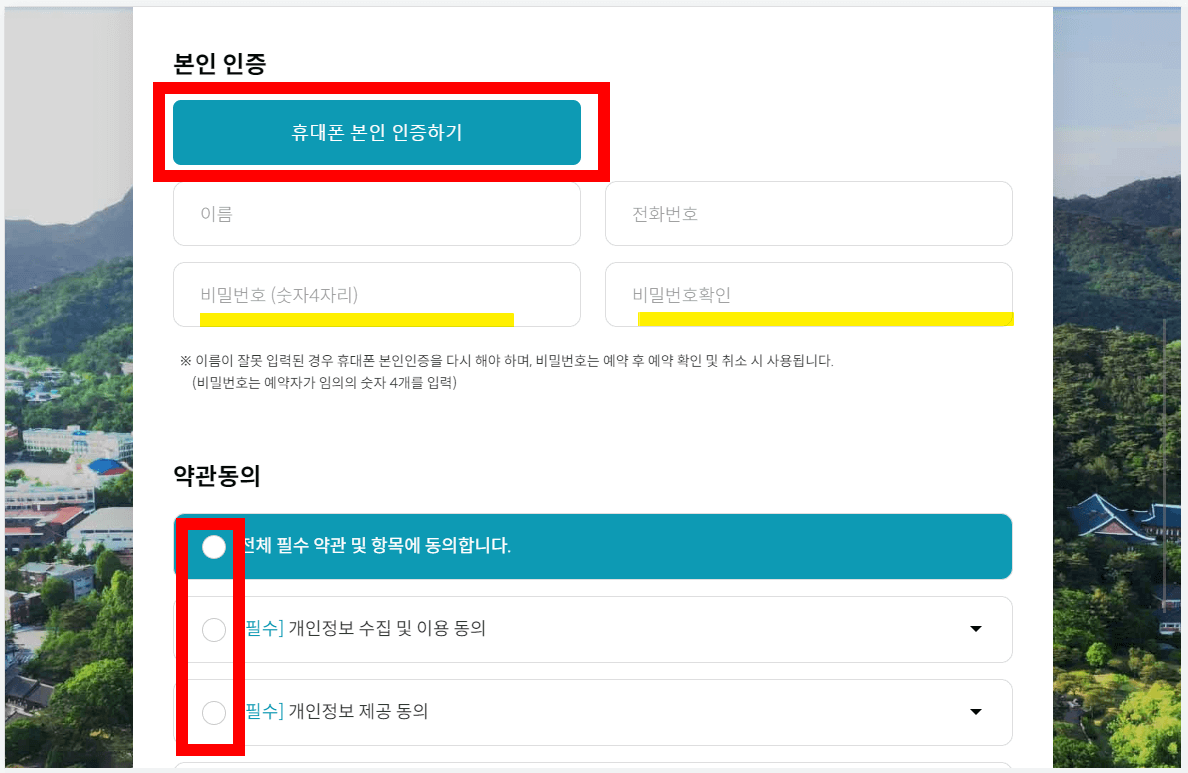
Task: Click the 이름 name input field
Action: click(377, 213)
